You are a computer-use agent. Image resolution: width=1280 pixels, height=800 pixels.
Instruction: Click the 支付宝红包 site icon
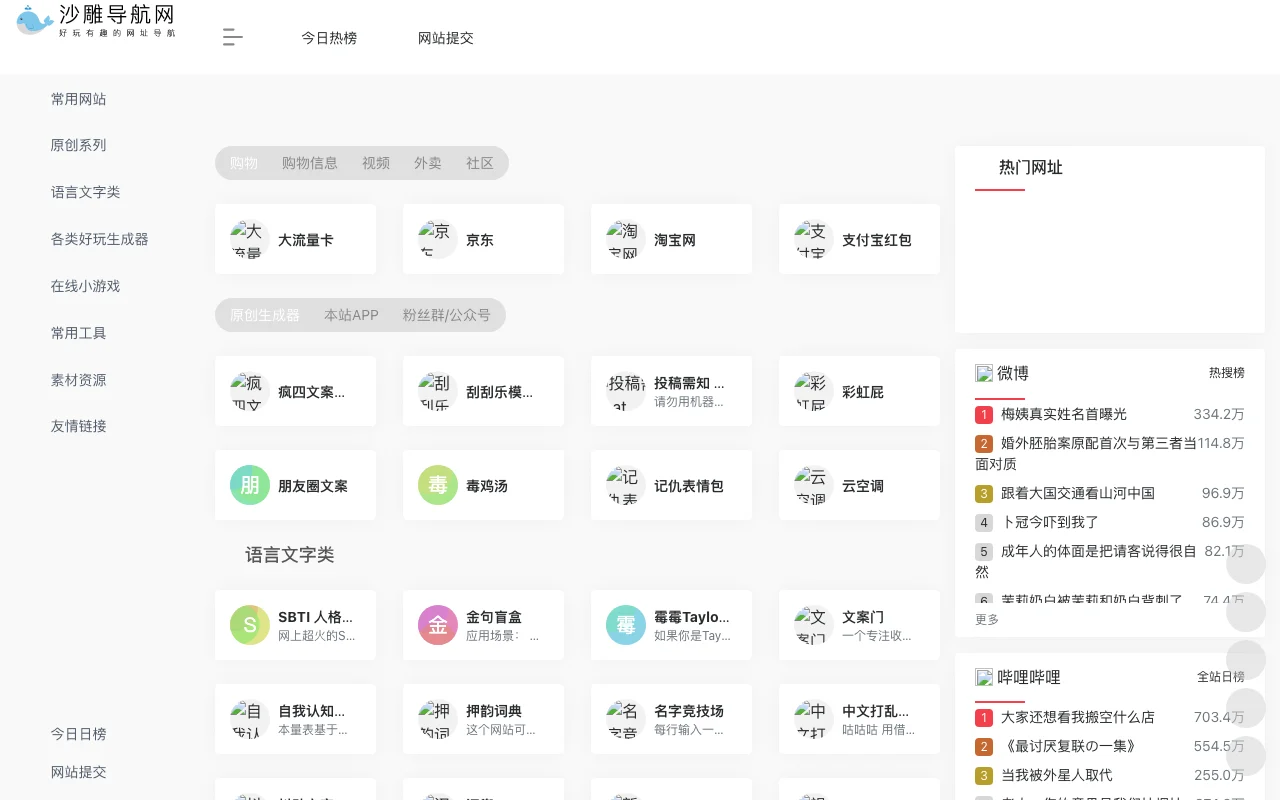tap(814, 240)
